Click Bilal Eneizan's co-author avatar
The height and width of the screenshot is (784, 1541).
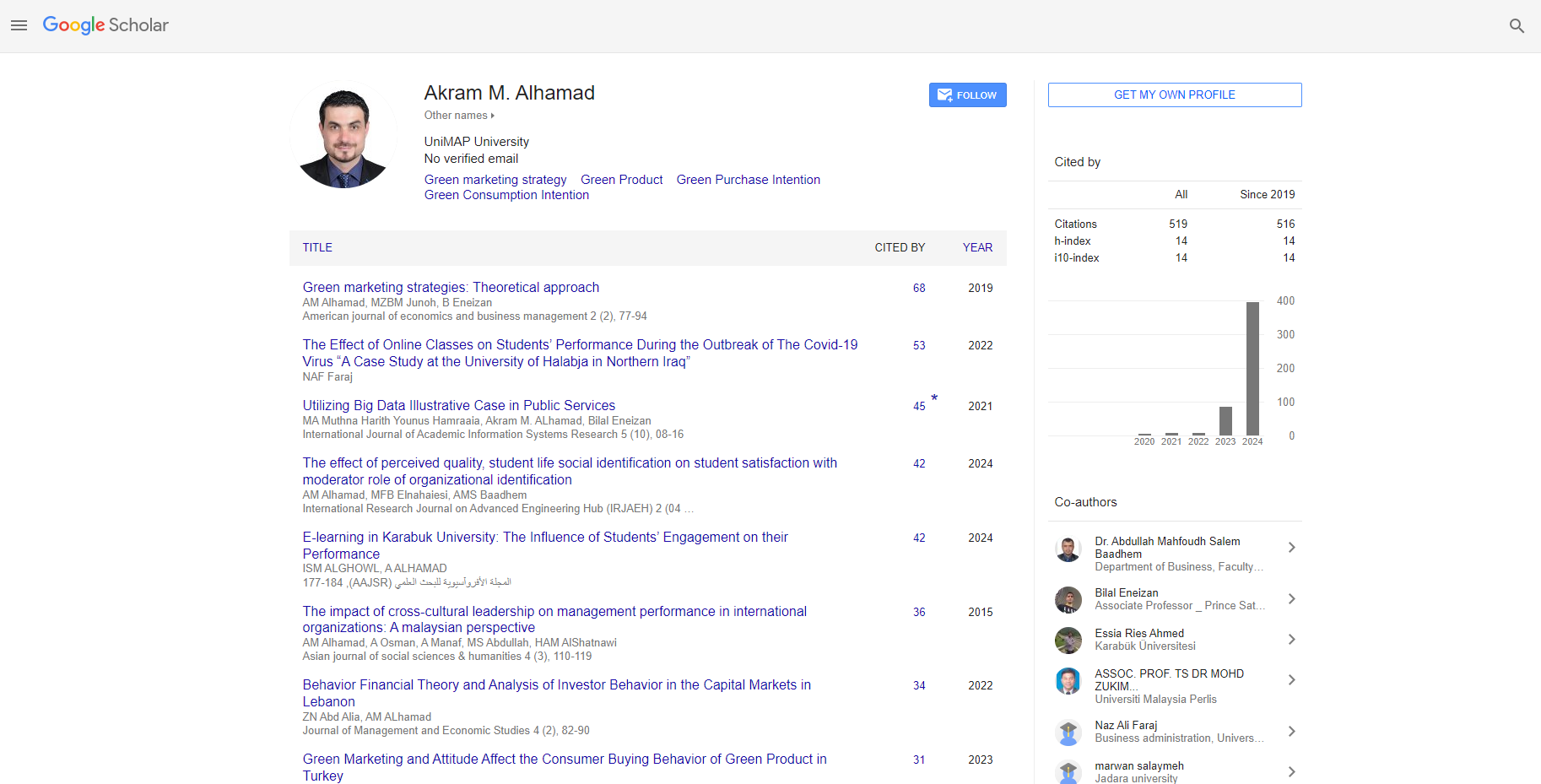click(x=1068, y=600)
